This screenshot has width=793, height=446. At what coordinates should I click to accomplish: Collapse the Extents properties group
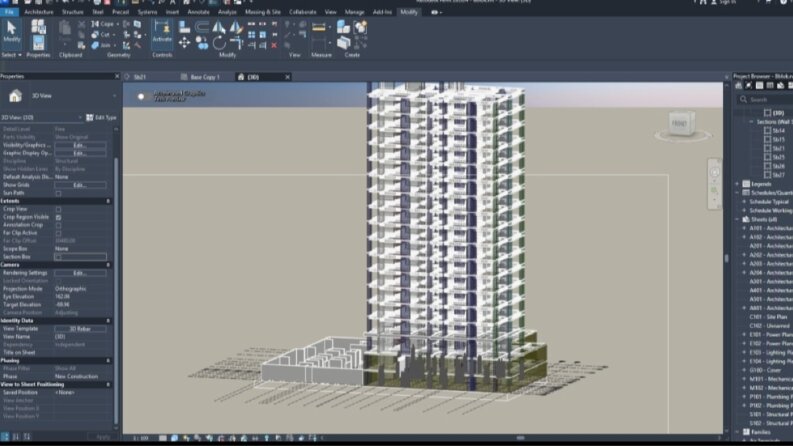pyautogui.click(x=108, y=201)
